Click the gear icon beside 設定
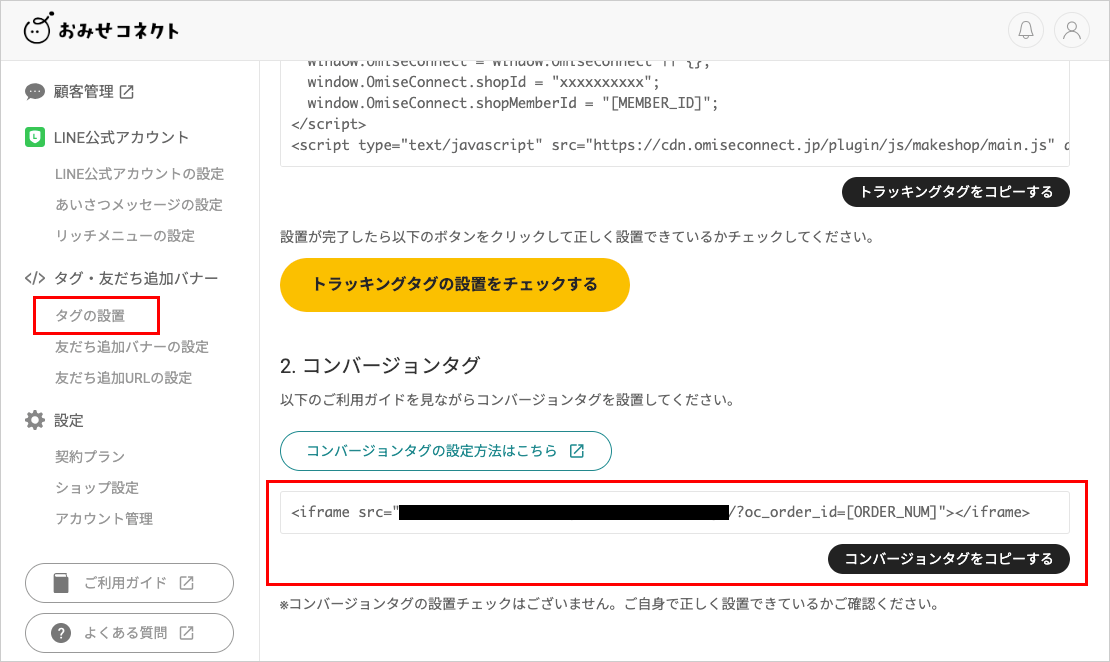The width and height of the screenshot is (1110, 662). pos(35,421)
